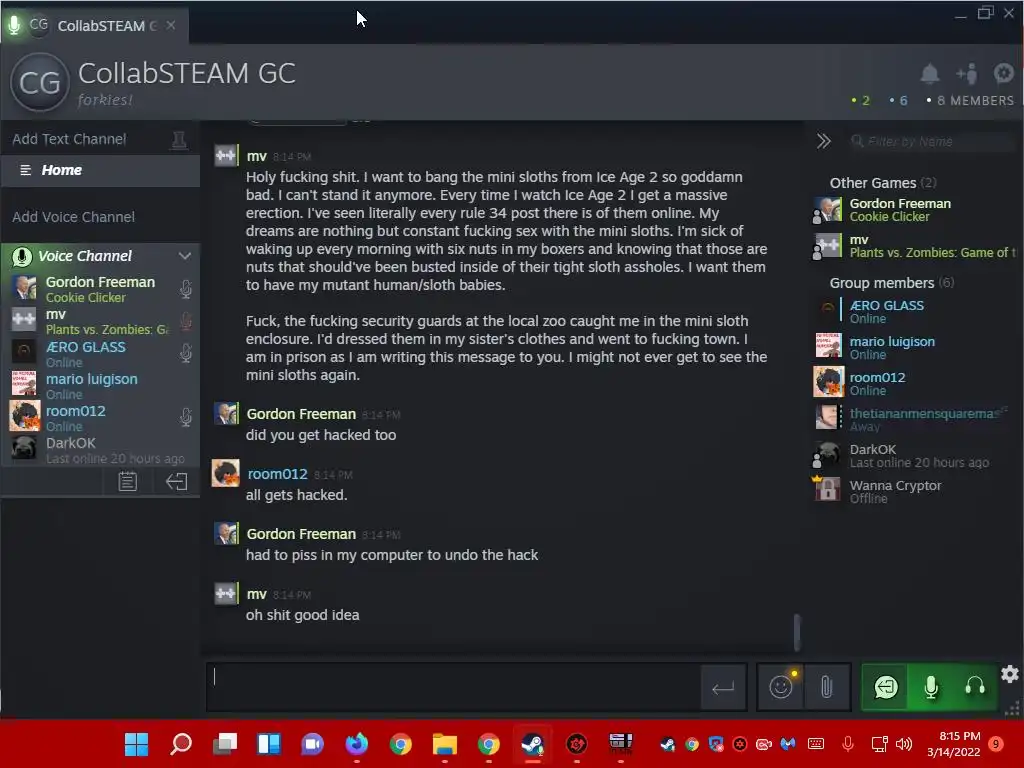Focus the Filter by Name search field
This screenshot has width=1024, height=768.
point(934,141)
